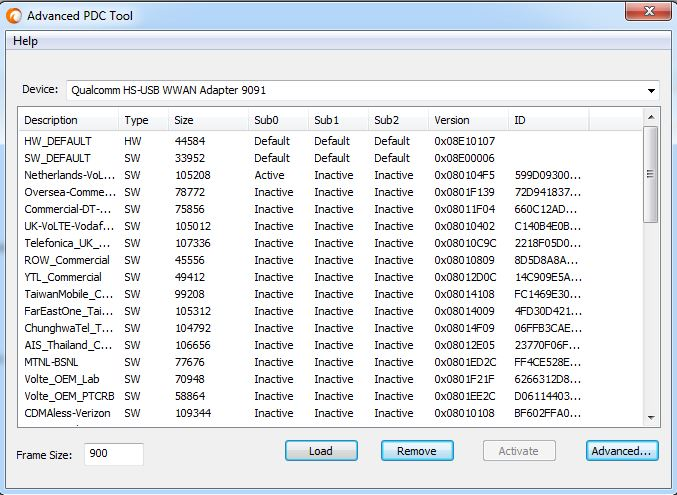The width and height of the screenshot is (677, 495).
Task: Click ID value BF602FFA0...
Action: [x=548, y=413]
